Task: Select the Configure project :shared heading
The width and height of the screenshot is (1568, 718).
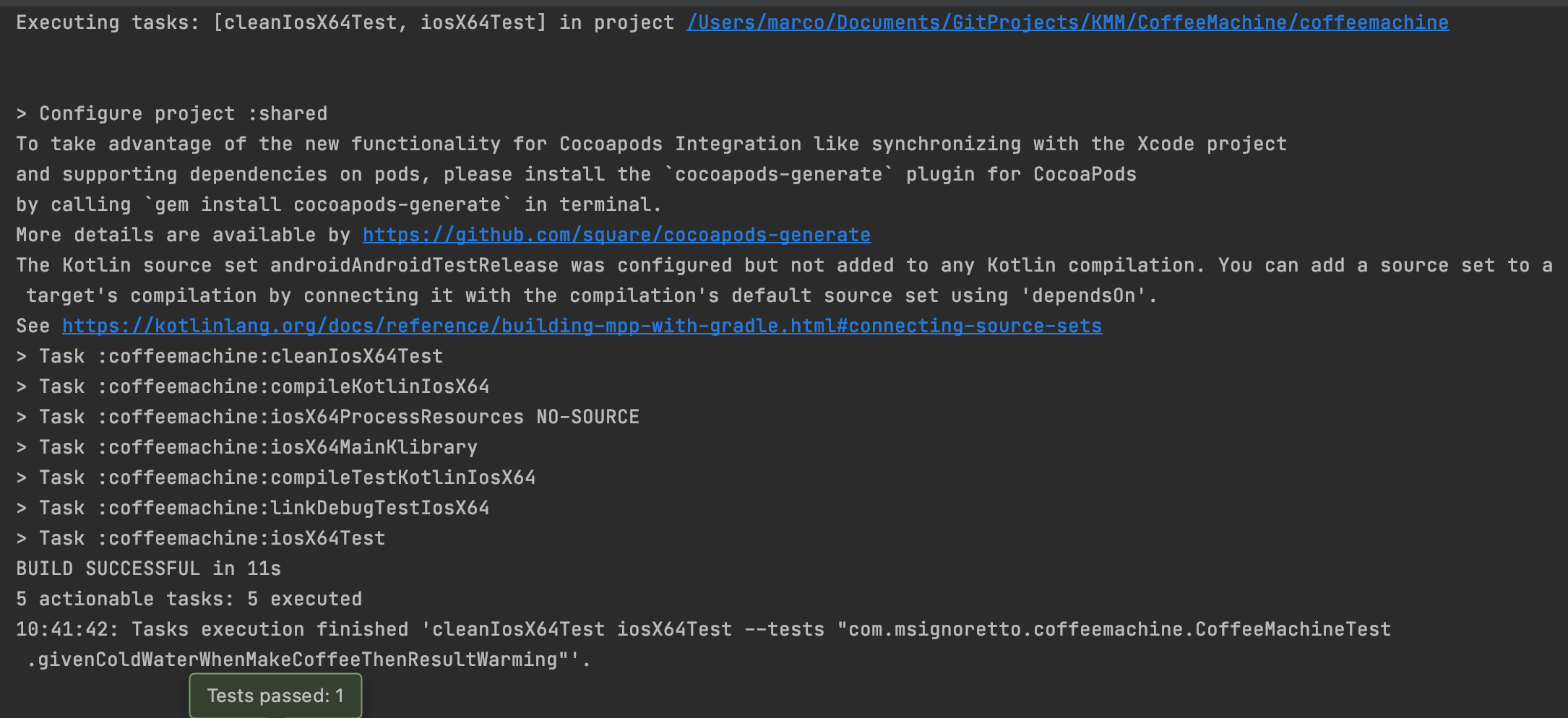Action: pyautogui.click(x=171, y=113)
